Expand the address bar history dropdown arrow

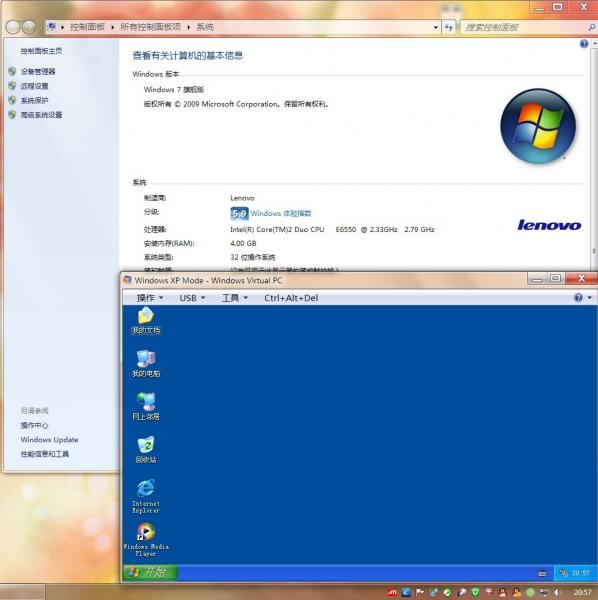pyautogui.click(x=436, y=27)
